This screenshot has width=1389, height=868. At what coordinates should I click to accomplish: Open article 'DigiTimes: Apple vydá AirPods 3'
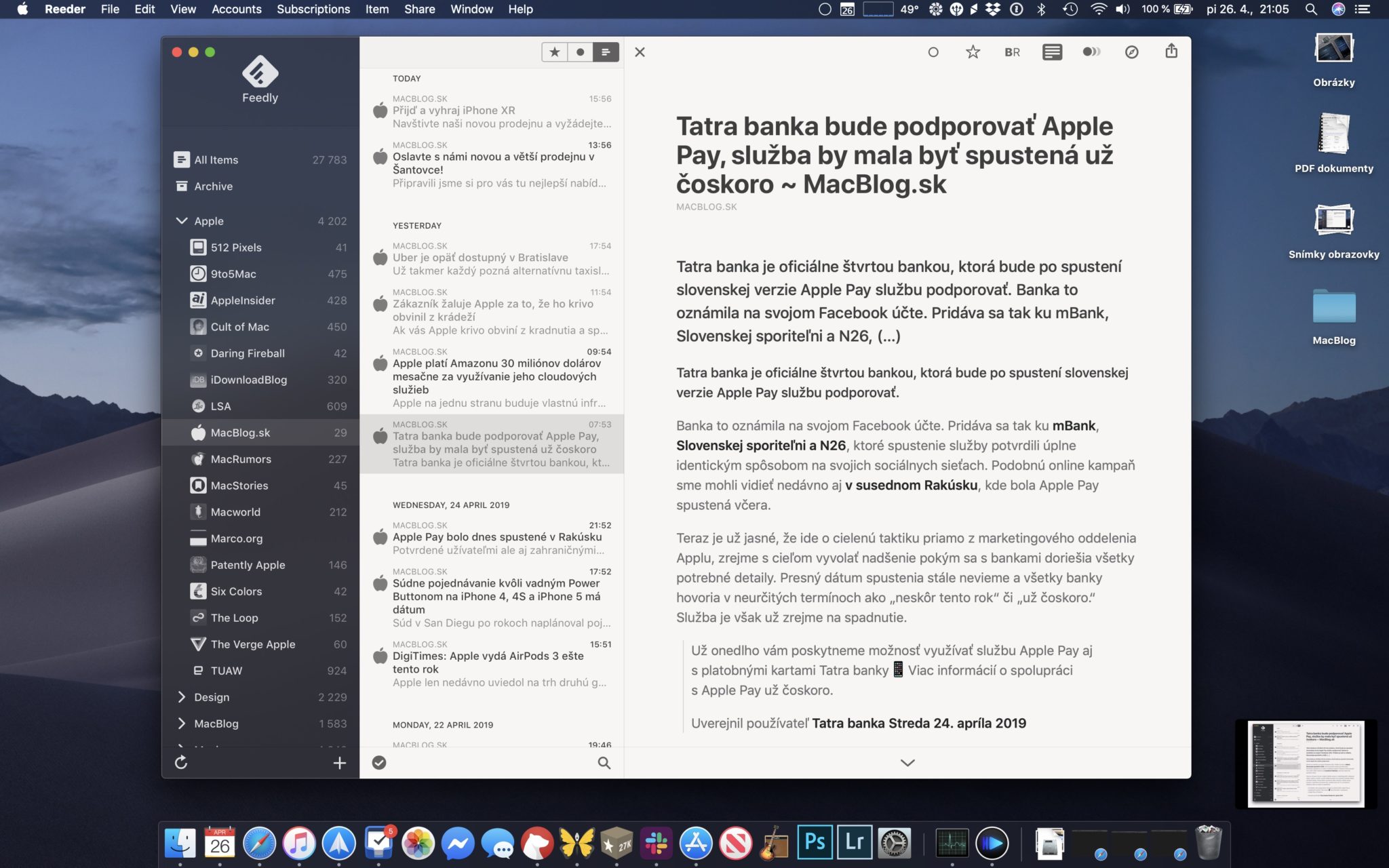(x=492, y=663)
